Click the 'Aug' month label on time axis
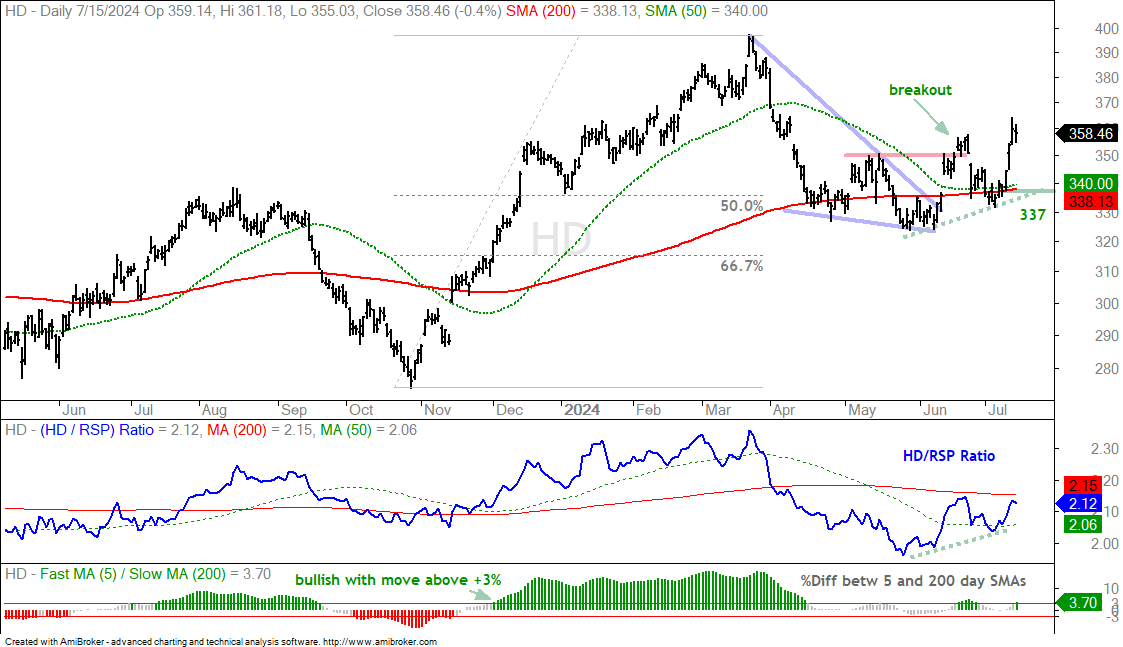The width and height of the screenshot is (1123, 647). [x=214, y=410]
